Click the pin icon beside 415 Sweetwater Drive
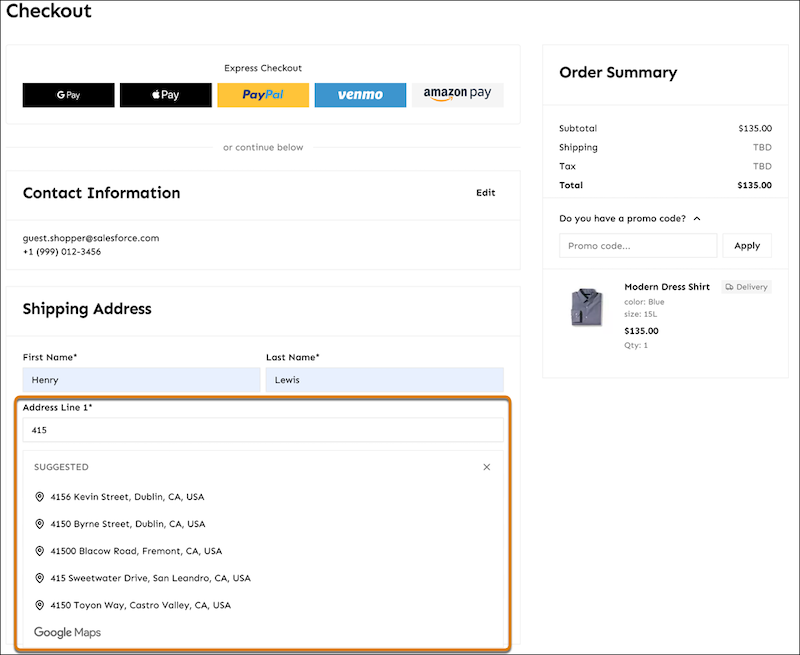 39,578
